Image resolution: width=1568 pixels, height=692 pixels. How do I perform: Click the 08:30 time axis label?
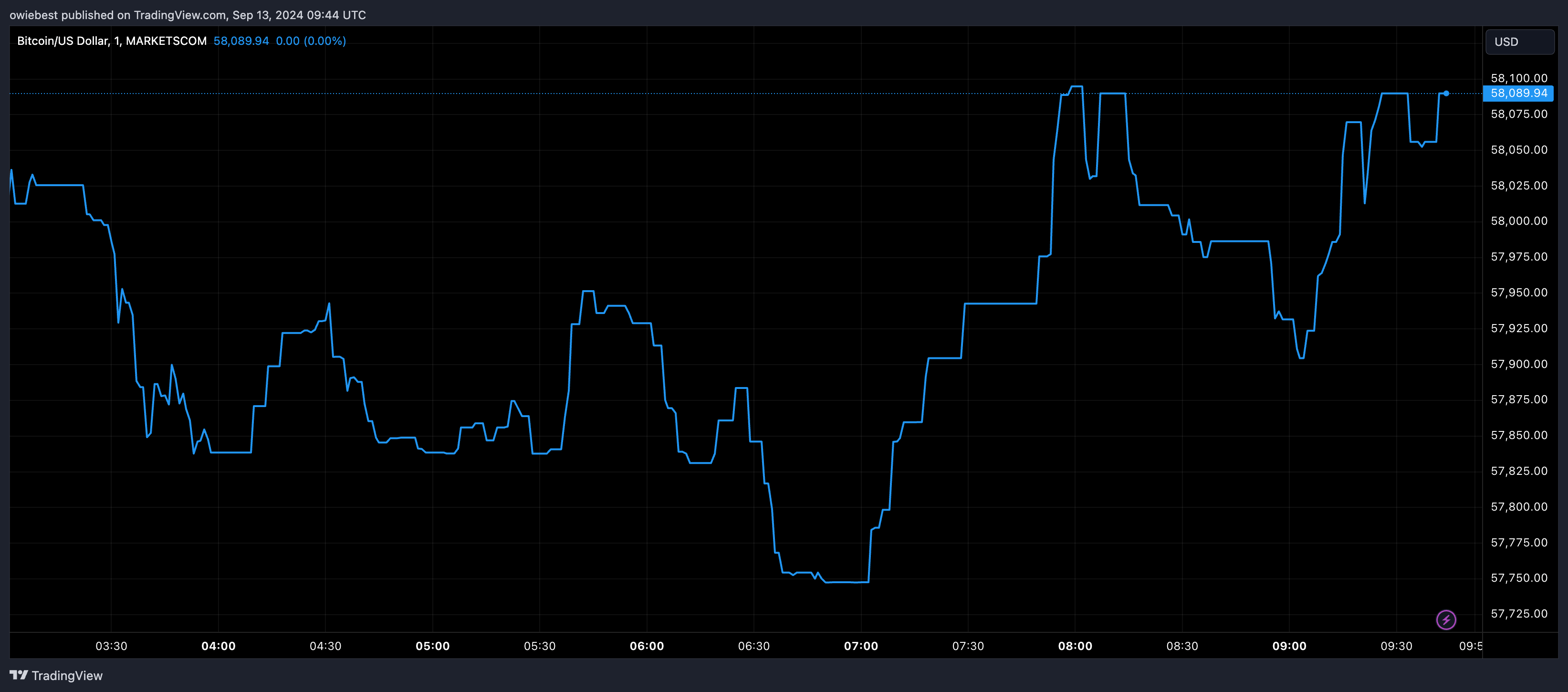coord(1181,646)
